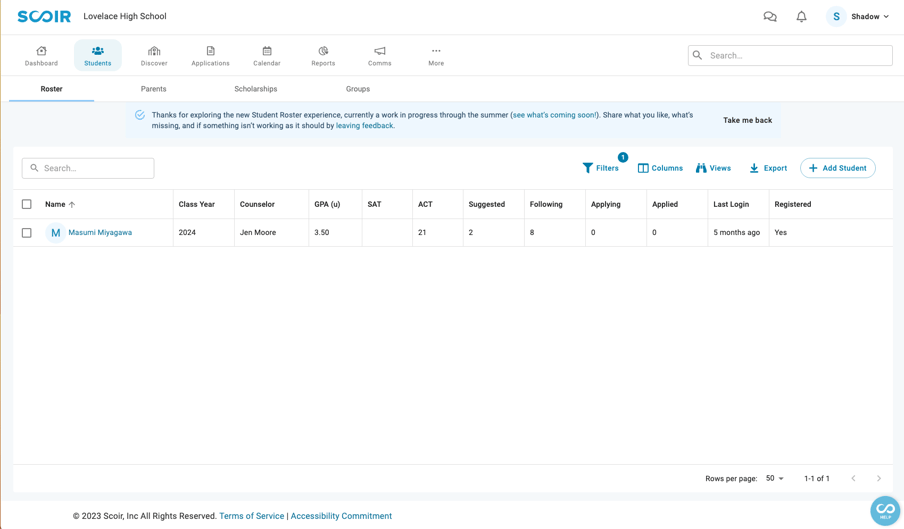Switch to the Roster tab
Viewport: 904px width, 529px height.
click(x=51, y=89)
